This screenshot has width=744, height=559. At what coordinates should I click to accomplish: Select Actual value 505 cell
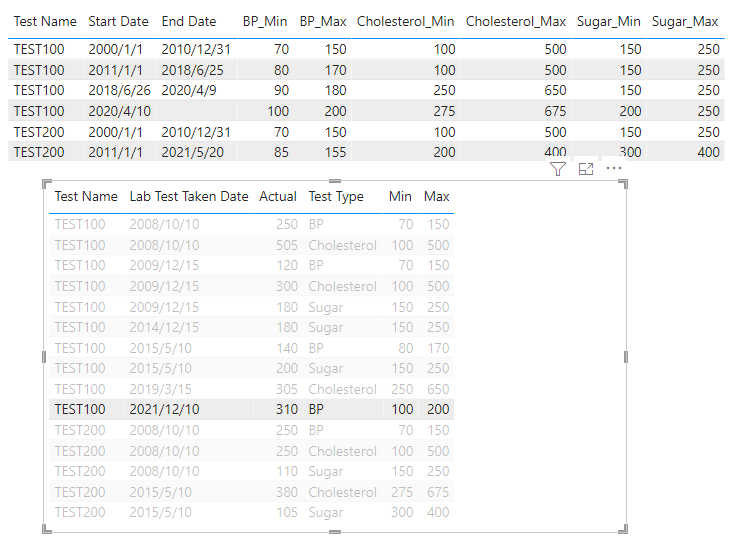tap(287, 245)
